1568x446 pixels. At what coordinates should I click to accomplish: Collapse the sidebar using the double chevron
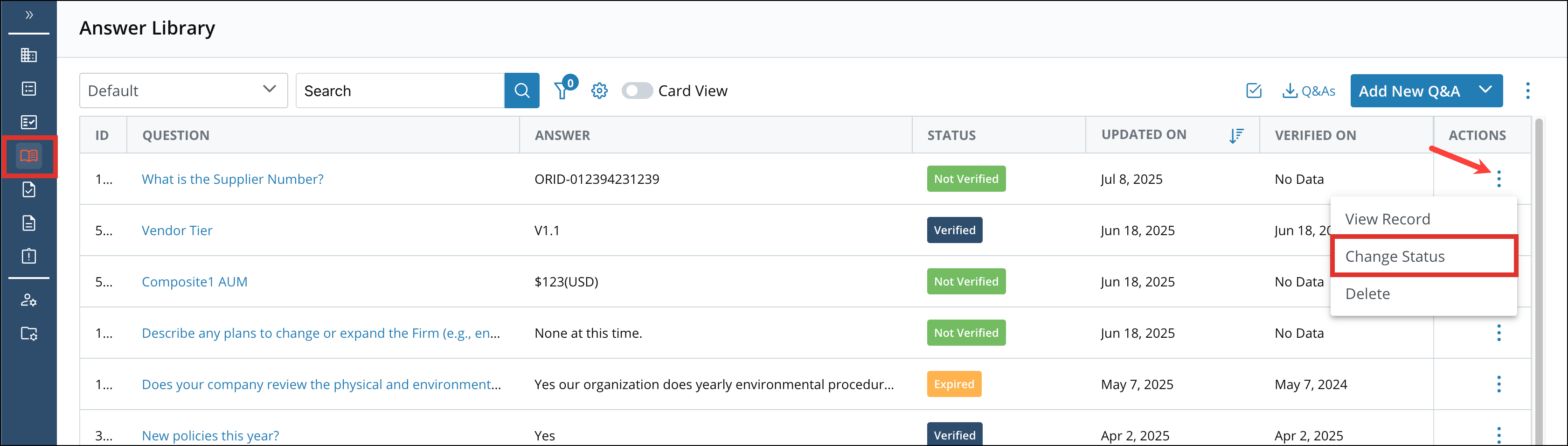[x=28, y=16]
